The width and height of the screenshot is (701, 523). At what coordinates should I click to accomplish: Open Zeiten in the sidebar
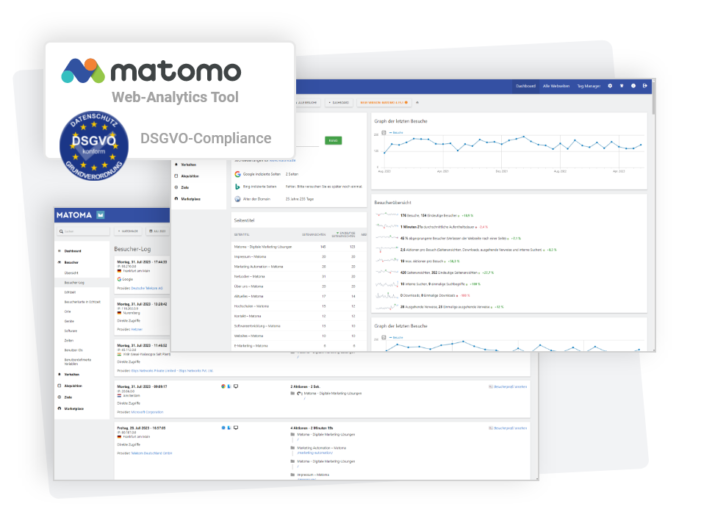pyautogui.click(x=69, y=340)
